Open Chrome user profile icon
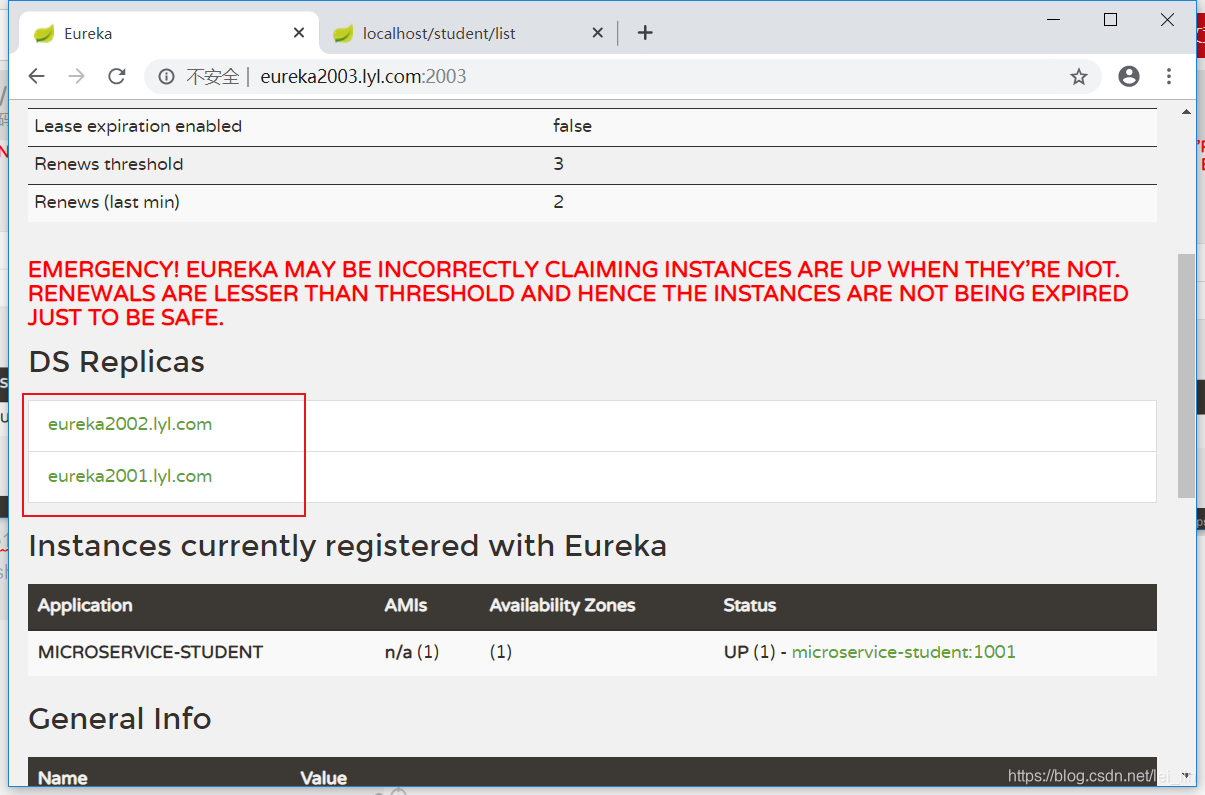This screenshot has width=1205, height=795. pyautogui.click(x=1129, y=76)
